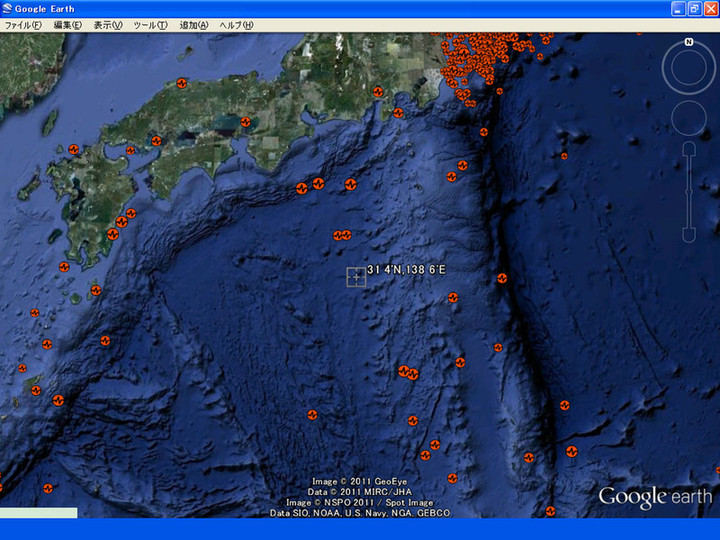The image size is (720, 540).
Task: Maximize the Google Earth window
Action: (x=694, y=8)
